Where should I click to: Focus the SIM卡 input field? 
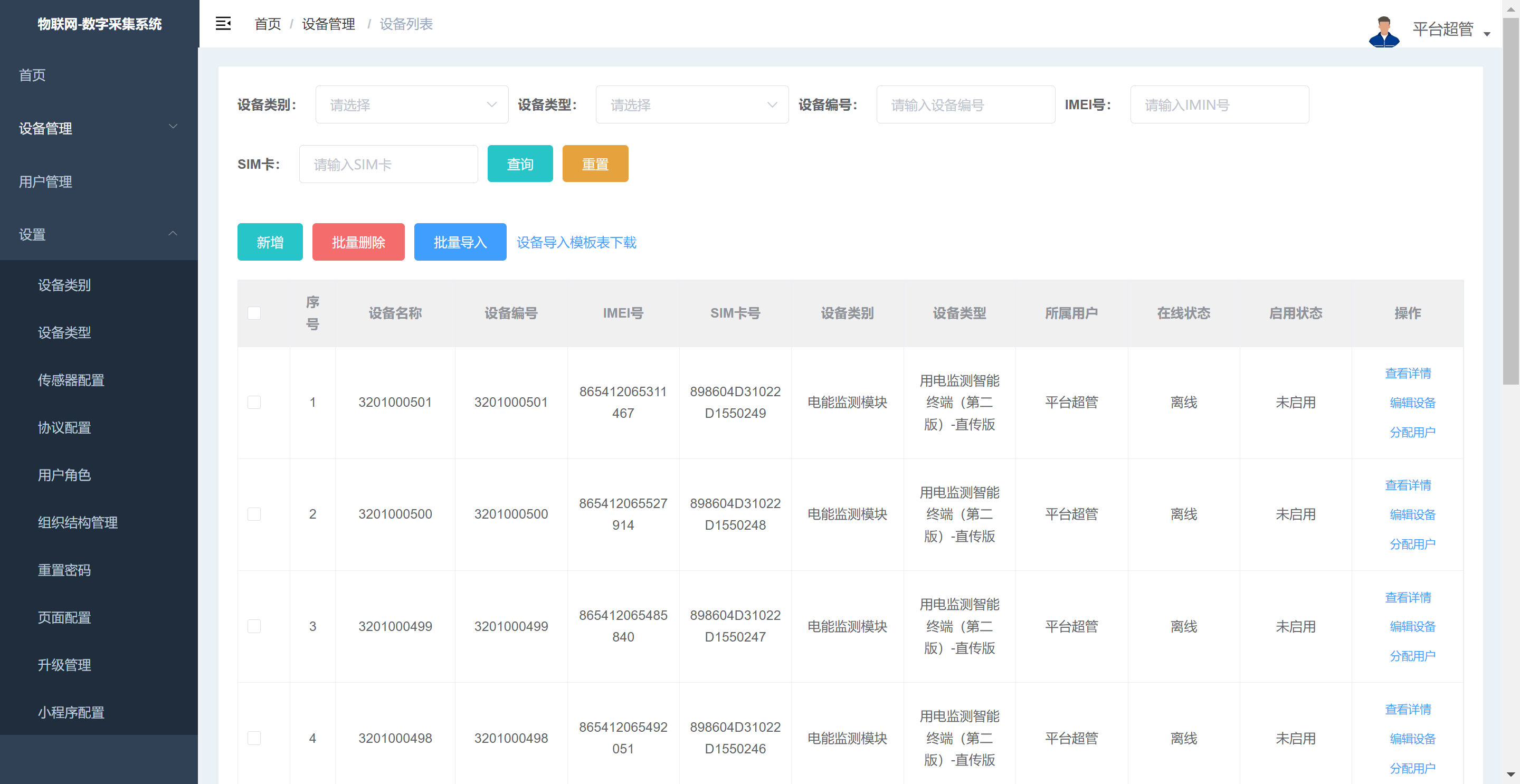(388, 164)
